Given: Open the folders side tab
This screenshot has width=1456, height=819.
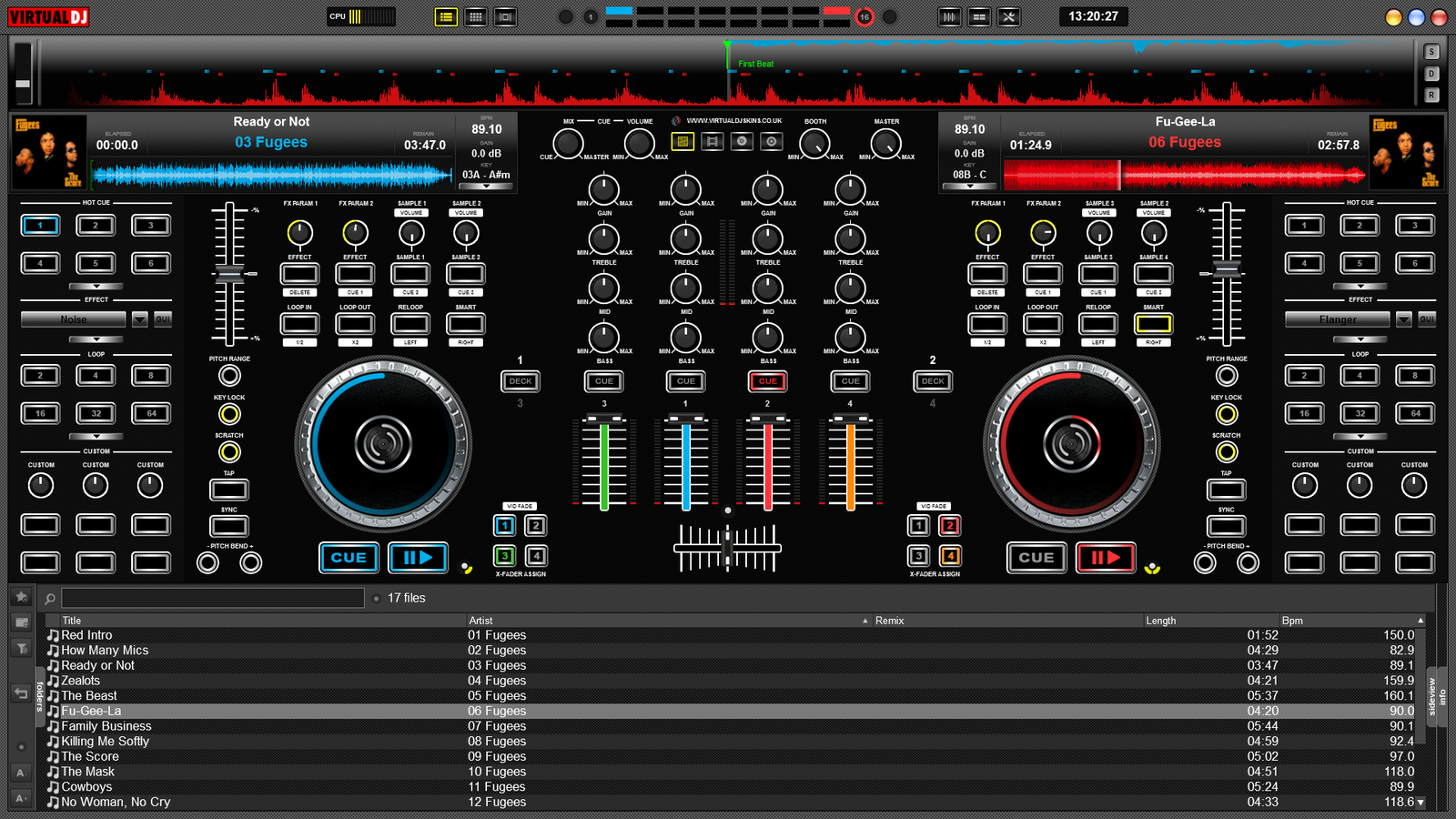Looking at the screenshot, I should pyautogui.click(x=40, y=696).
